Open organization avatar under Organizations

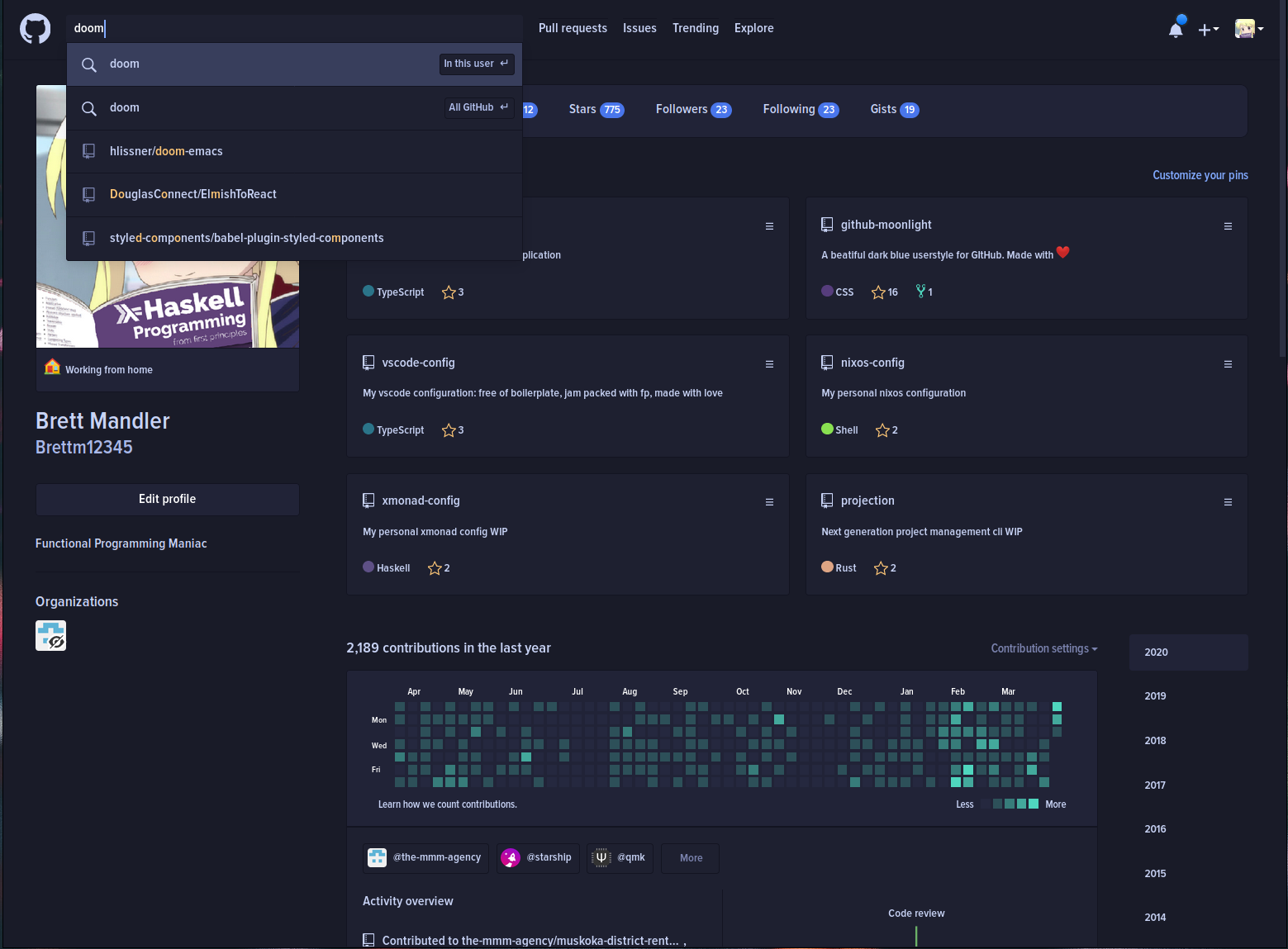coord(50,636)
